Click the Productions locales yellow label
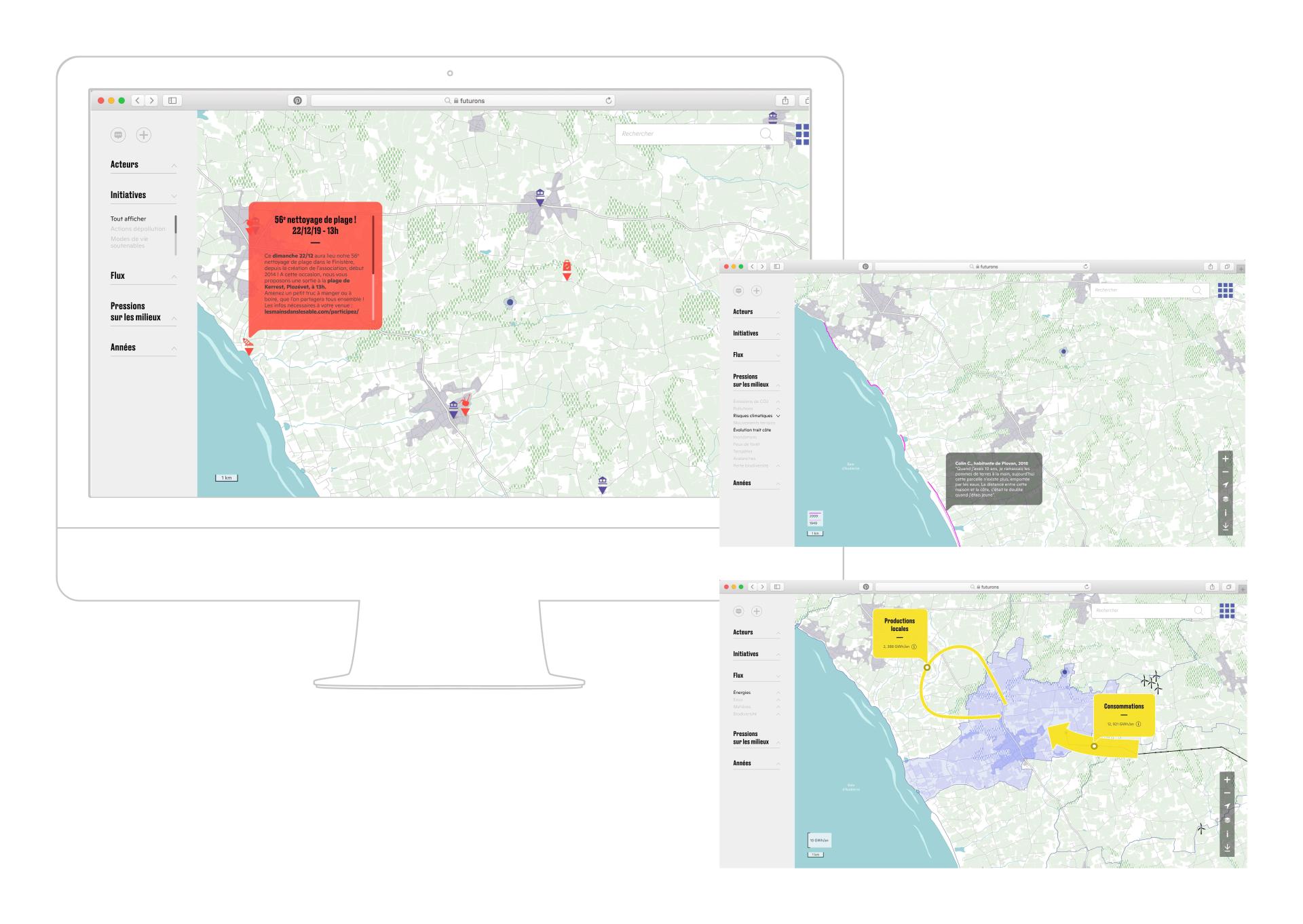The height and width of the screenshot is (924, 1303). coord(899,625)
